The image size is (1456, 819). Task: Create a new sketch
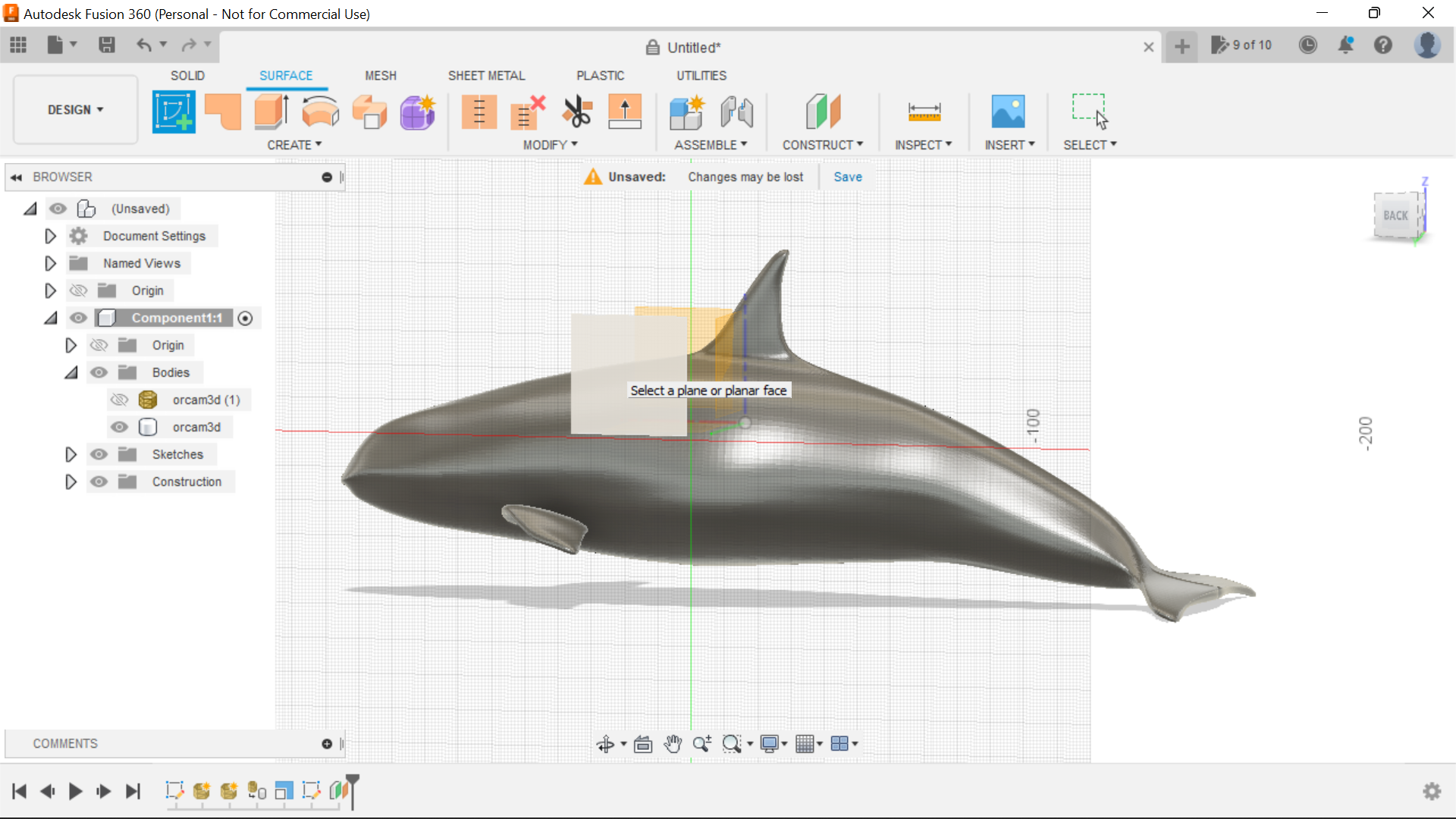pos(174,111)
